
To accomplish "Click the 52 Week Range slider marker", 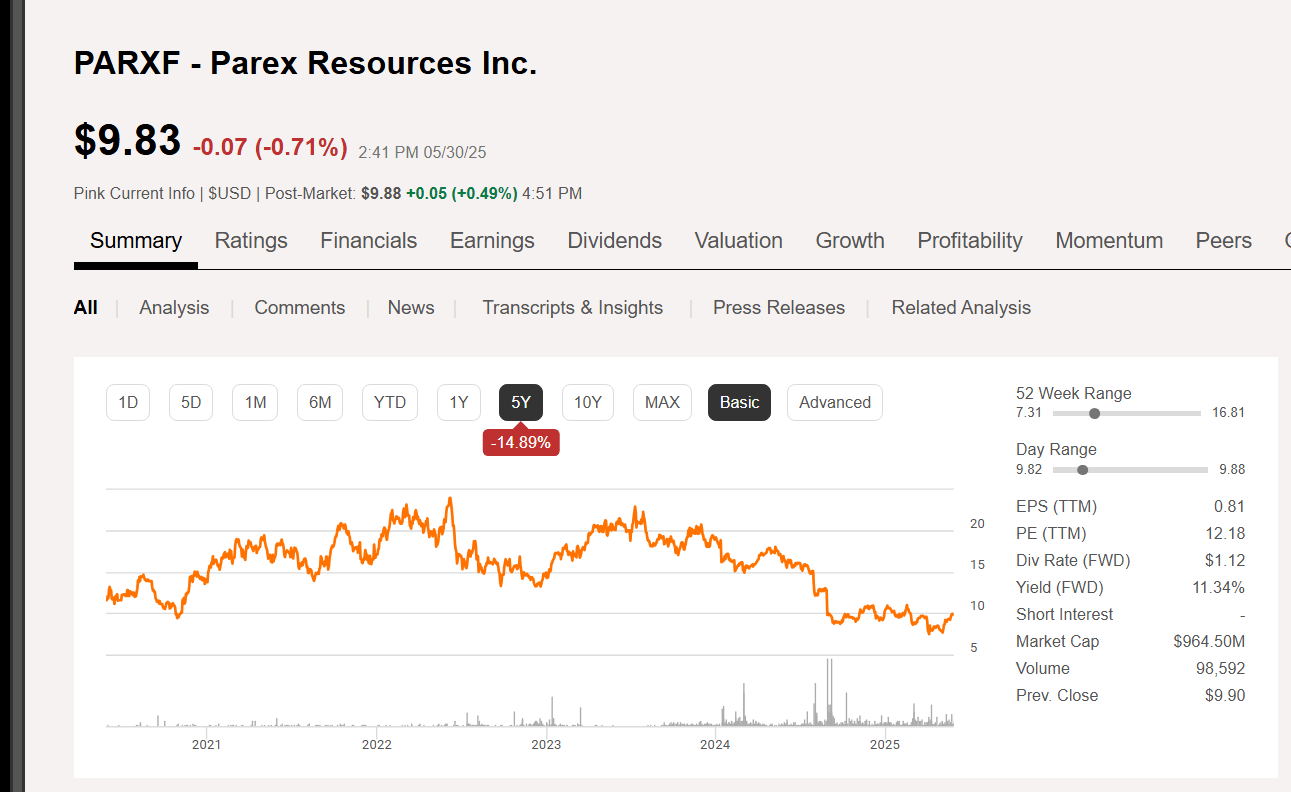I will [x=1094, y=412].
